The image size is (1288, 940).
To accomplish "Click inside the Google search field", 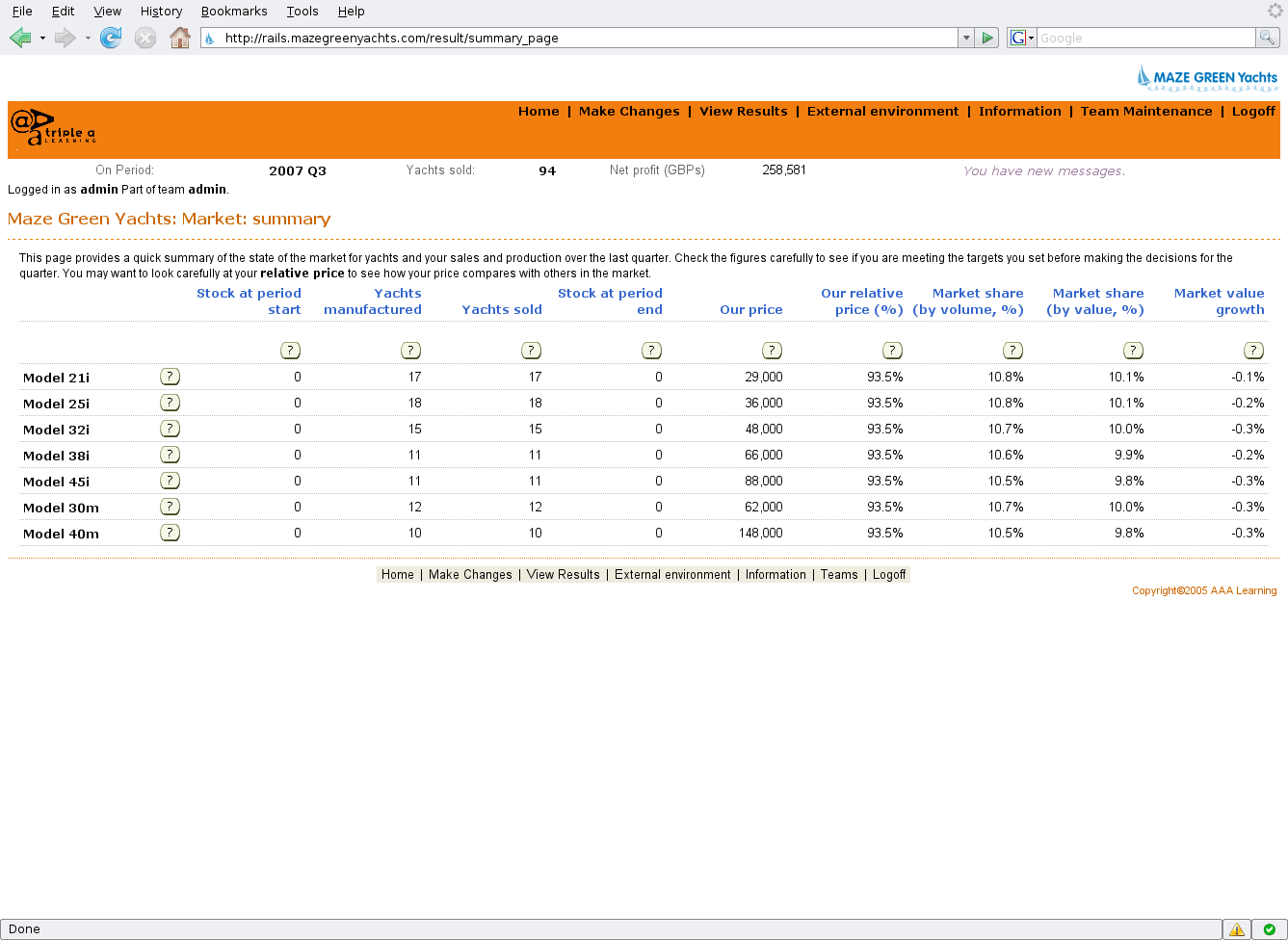I will [1137, 38].
